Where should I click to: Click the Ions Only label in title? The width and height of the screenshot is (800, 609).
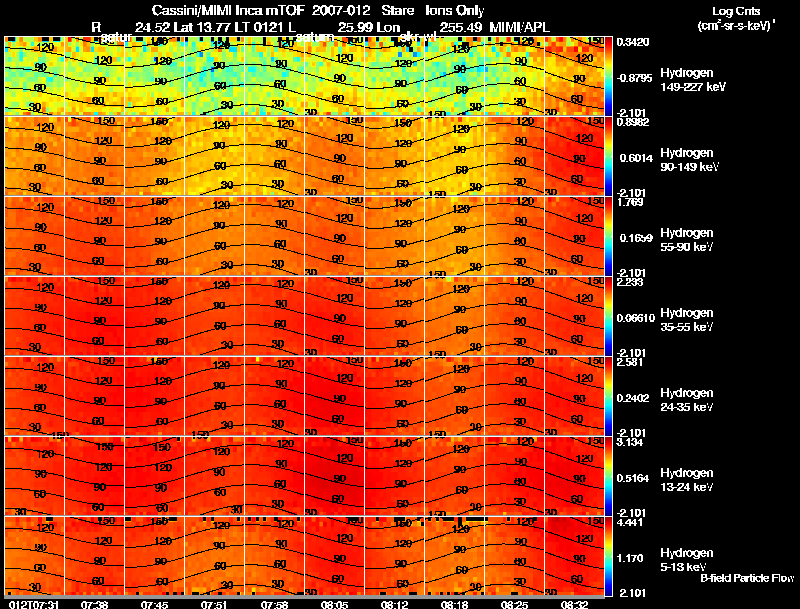coord(455,11)
